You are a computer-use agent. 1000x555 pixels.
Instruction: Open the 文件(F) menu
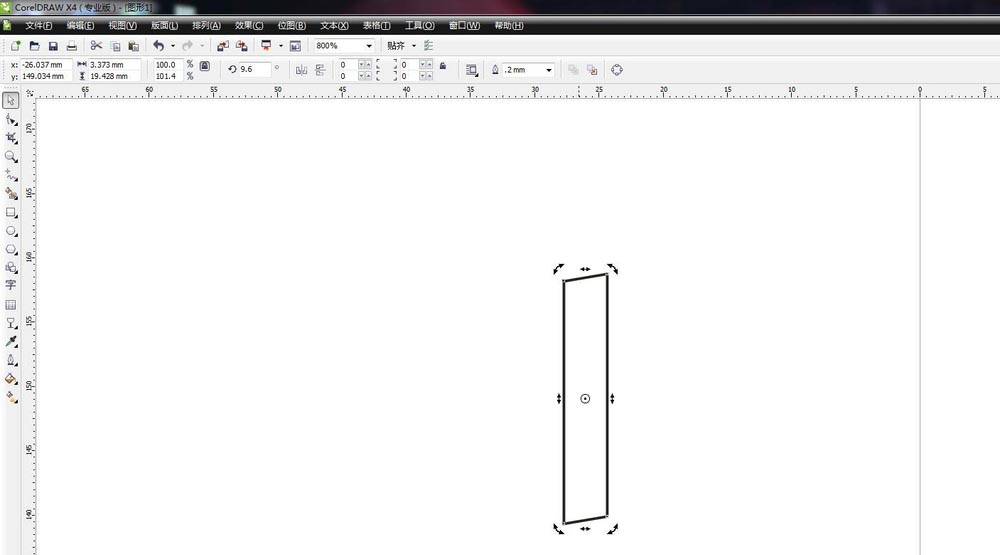(x=38, y=25)
